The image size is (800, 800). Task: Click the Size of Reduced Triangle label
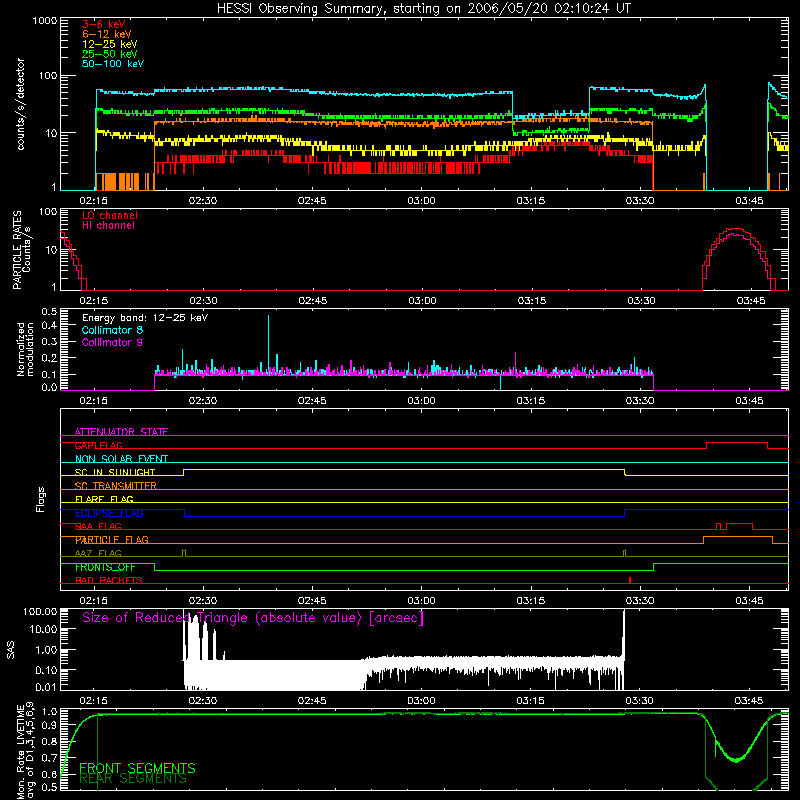coord(253,618)
